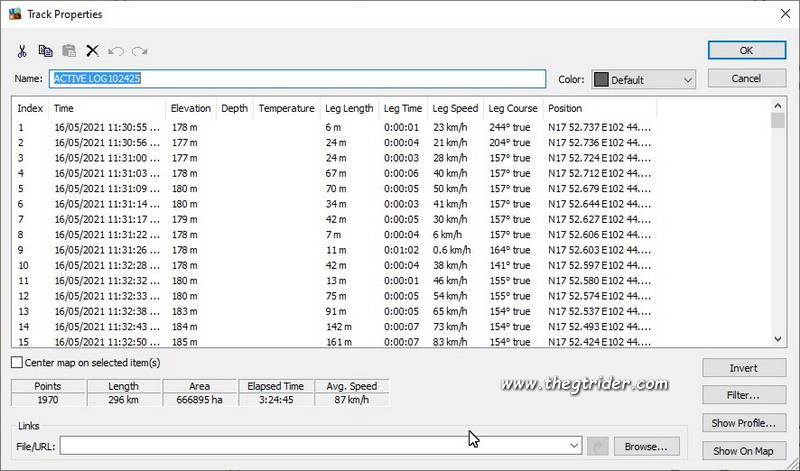Click the Copy icon in toolbar
This screenshot has height=471, width=800.
tap(45, 51)
